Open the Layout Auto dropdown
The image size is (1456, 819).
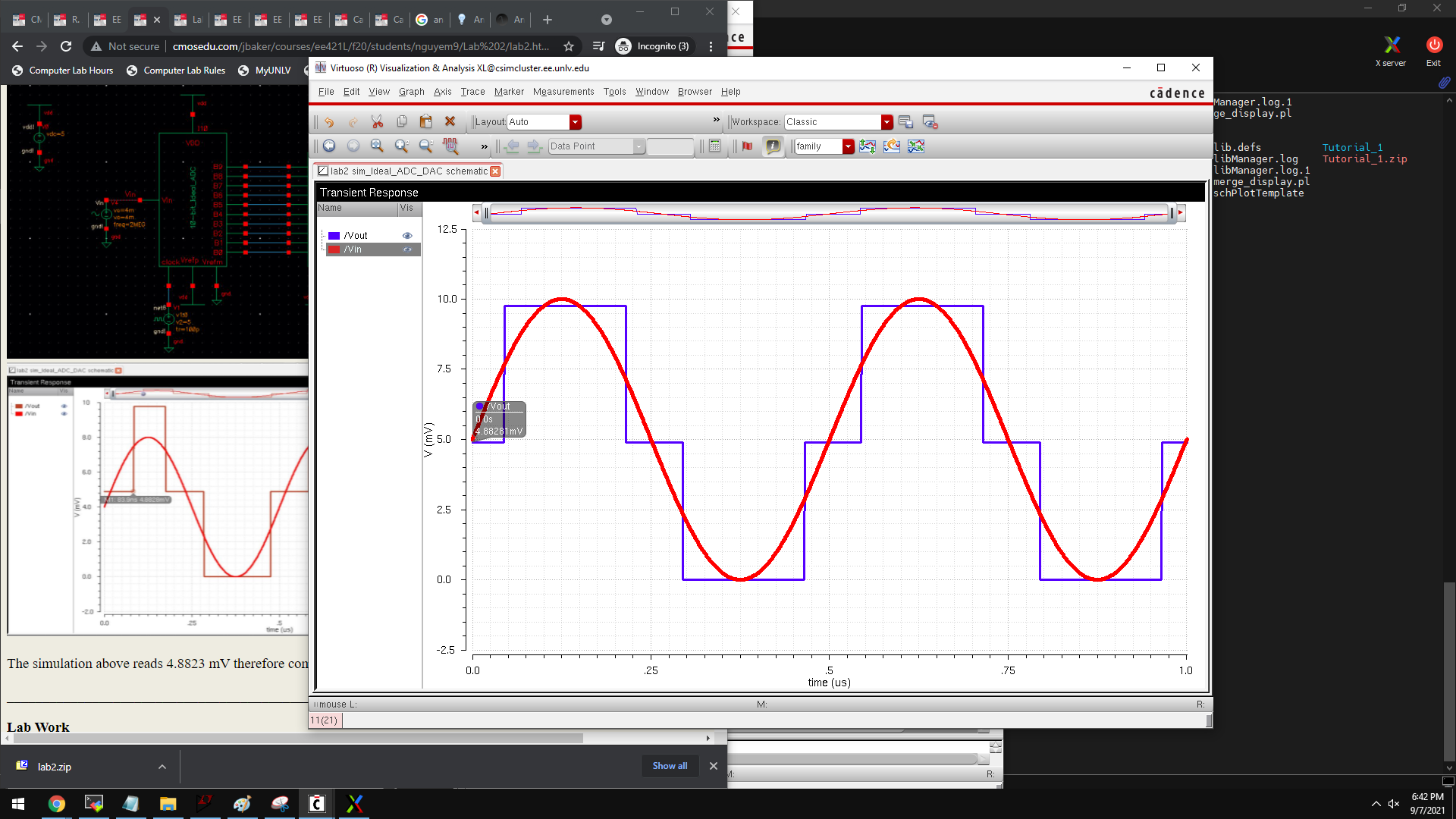(x=576, y=122)
